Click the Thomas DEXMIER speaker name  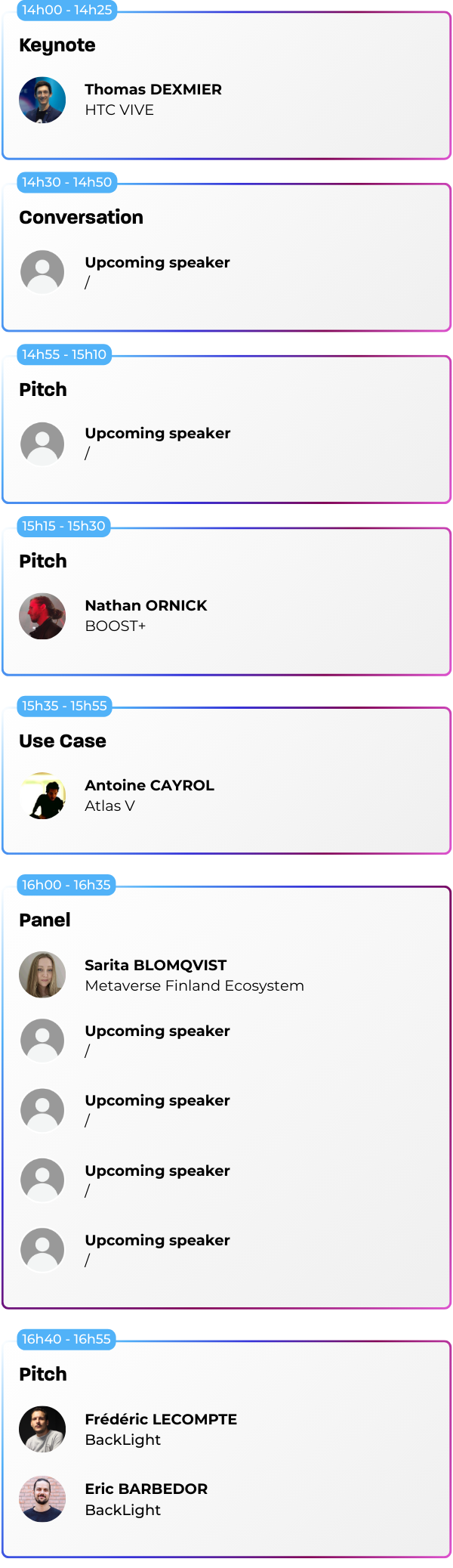click(x=153, y=89)
